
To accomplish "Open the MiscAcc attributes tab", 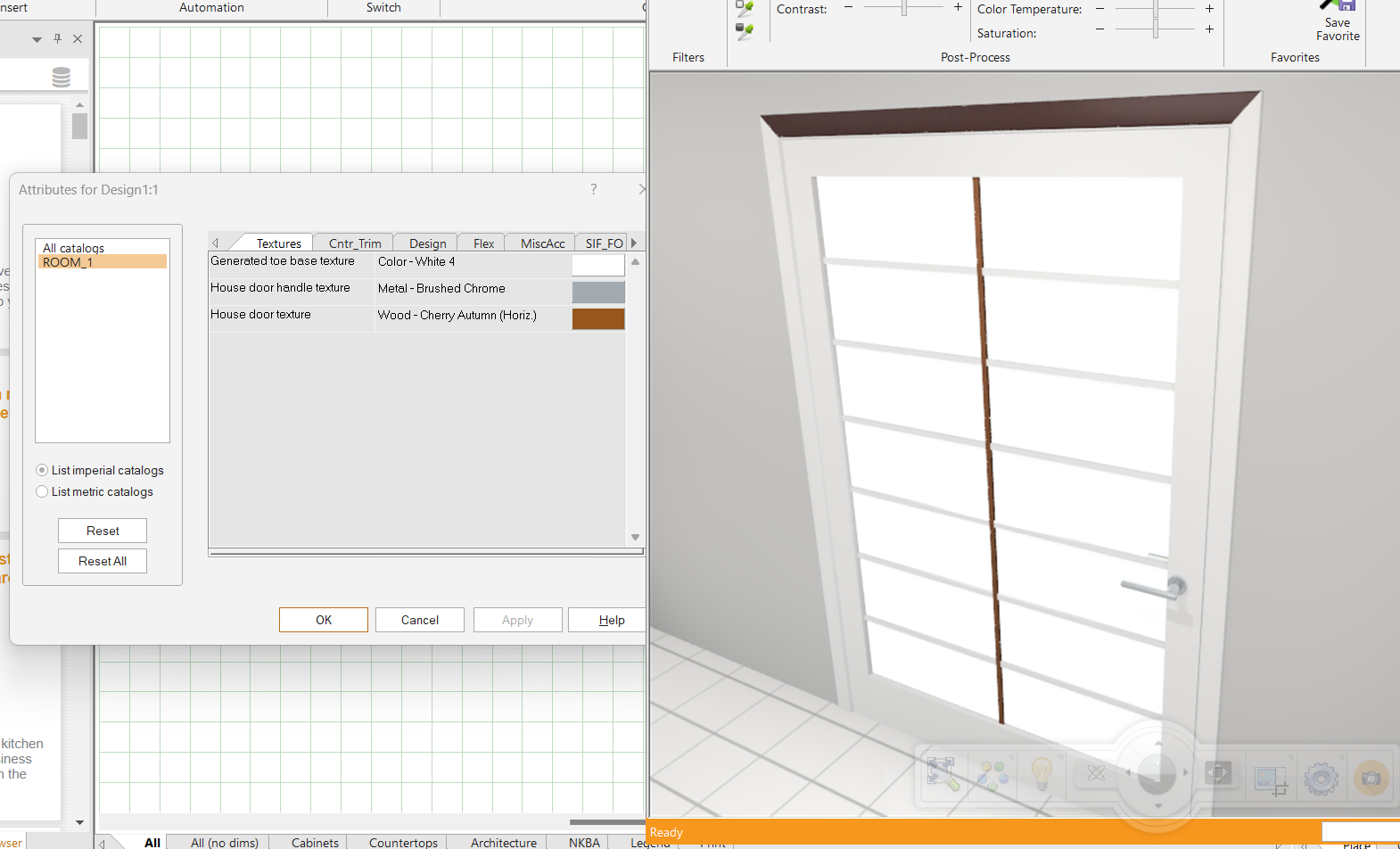I will pyautogui.click(x=542, y=243).
